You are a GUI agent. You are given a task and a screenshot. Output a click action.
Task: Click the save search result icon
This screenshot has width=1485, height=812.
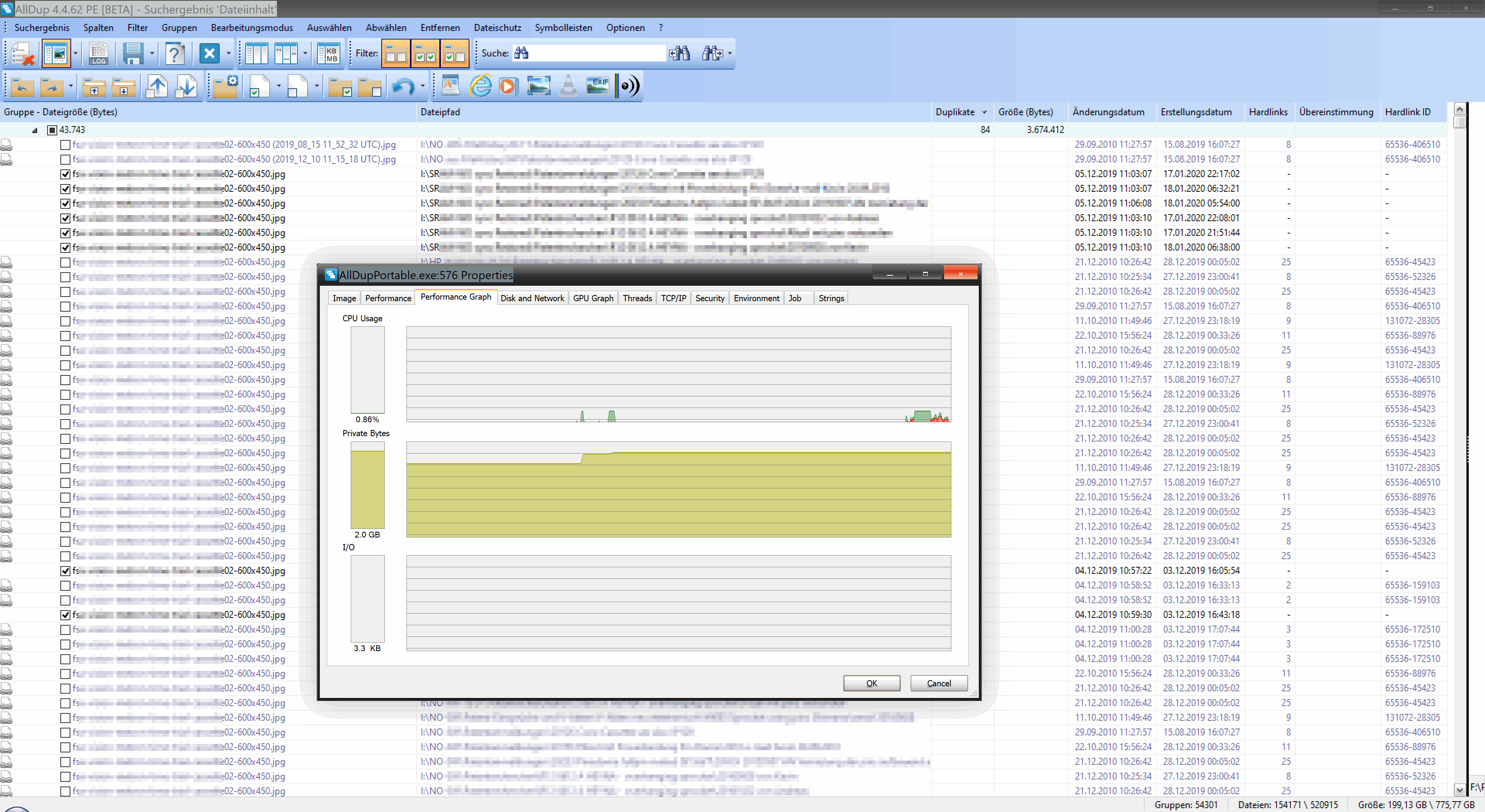[133, 54]
